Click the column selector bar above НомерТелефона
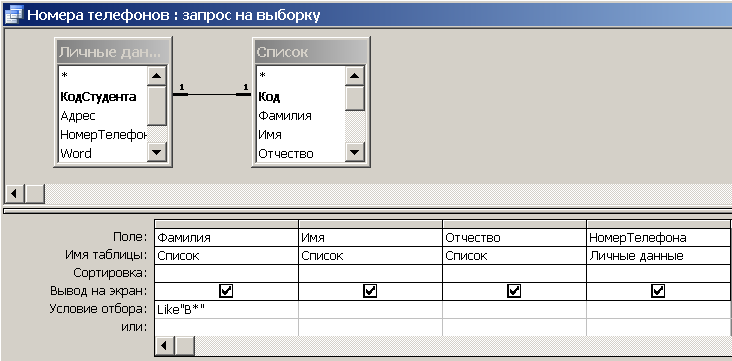Image resolution: width=732 pixels, height=361 pixels. (x=658, y=224)
